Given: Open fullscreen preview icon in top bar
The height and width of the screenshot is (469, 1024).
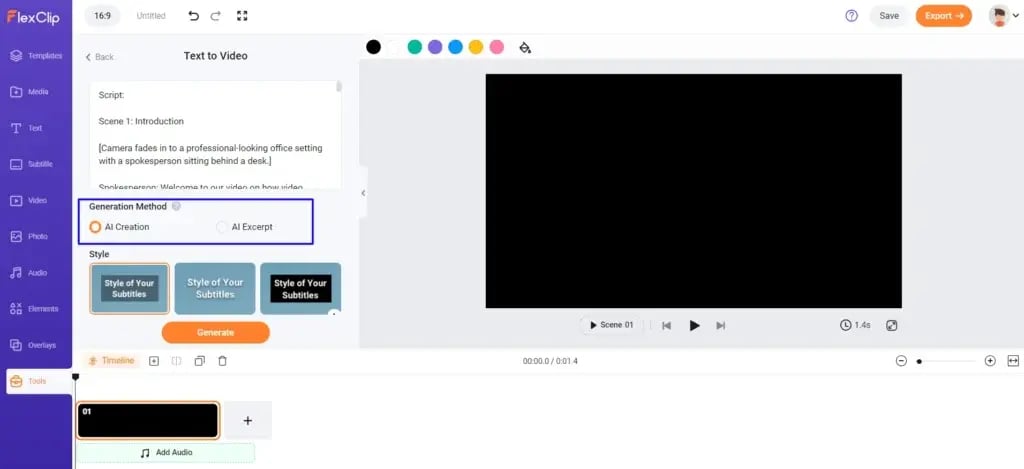Looking at the screenshot, I should point(242,16).
